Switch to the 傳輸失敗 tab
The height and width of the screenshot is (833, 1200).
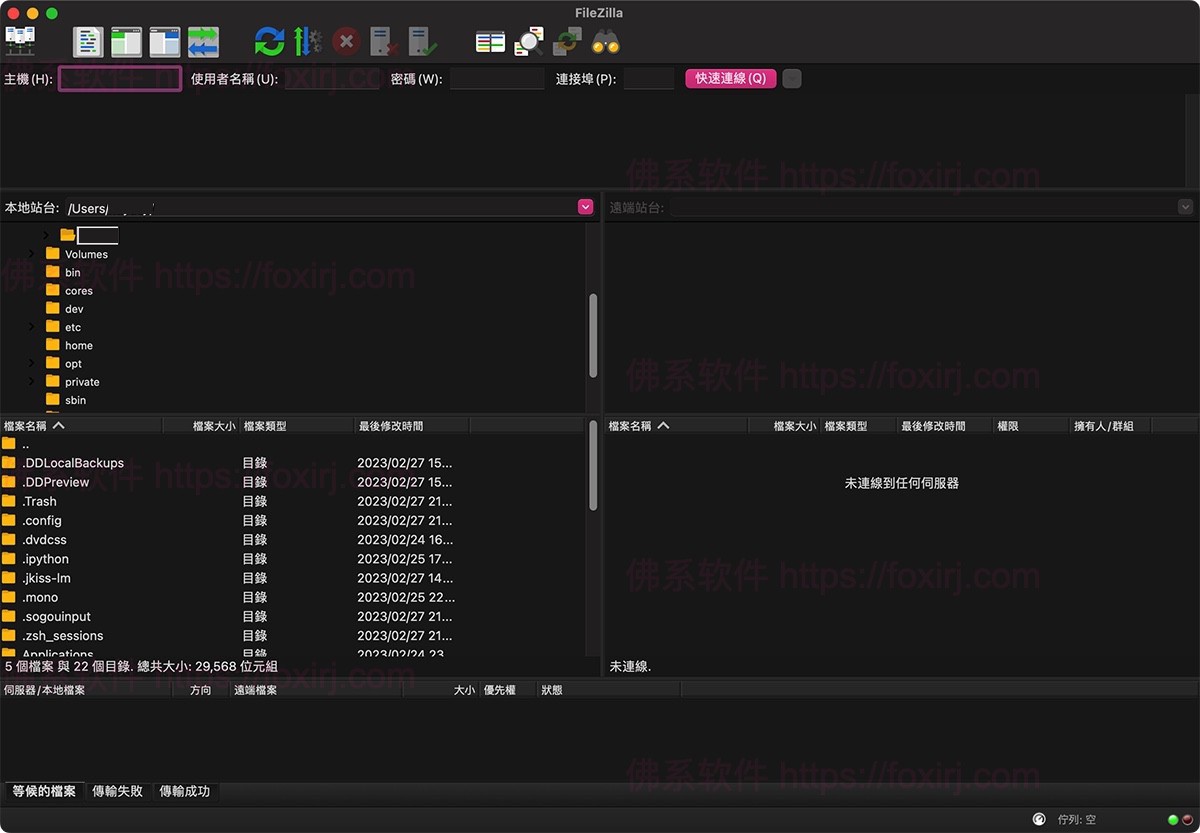pyautogui.click(x=117, y=791)
